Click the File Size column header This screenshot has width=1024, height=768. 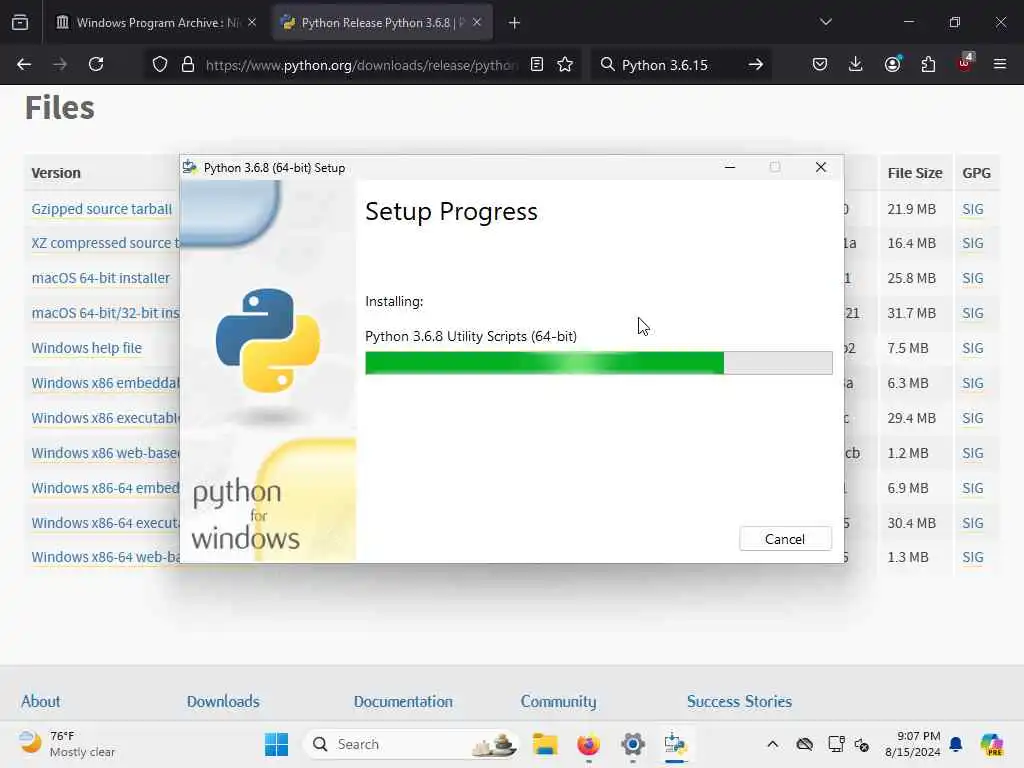(914, 173)
